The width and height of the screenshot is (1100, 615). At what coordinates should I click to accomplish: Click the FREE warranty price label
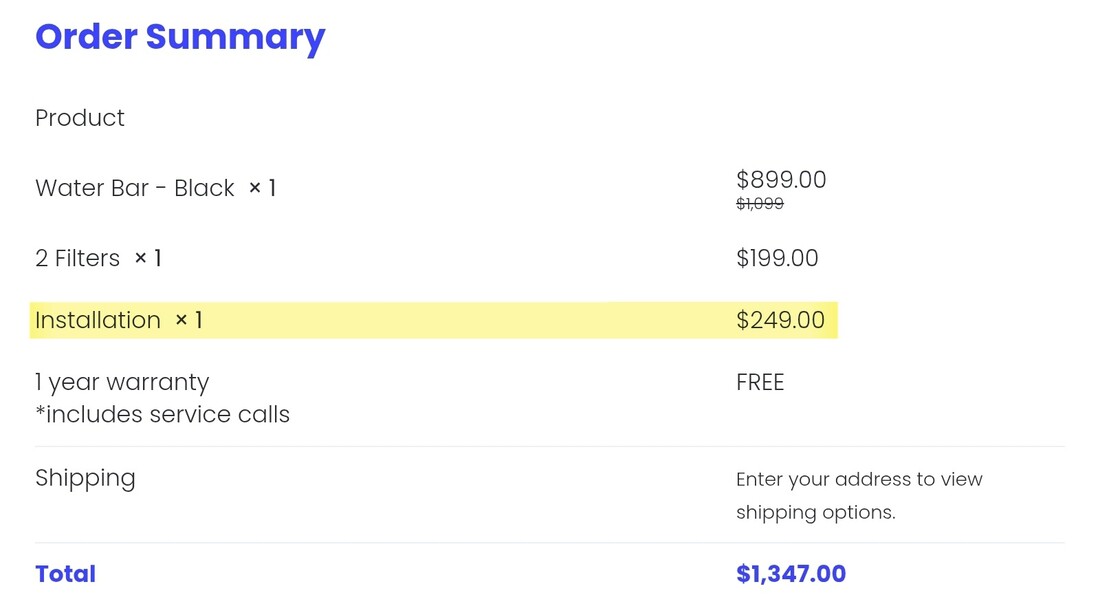(760, 382)
